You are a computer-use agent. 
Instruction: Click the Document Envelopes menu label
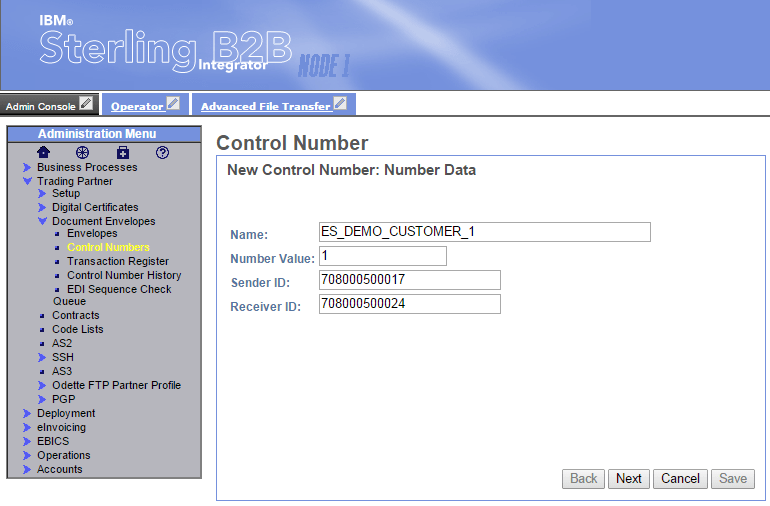coord(104,222)
